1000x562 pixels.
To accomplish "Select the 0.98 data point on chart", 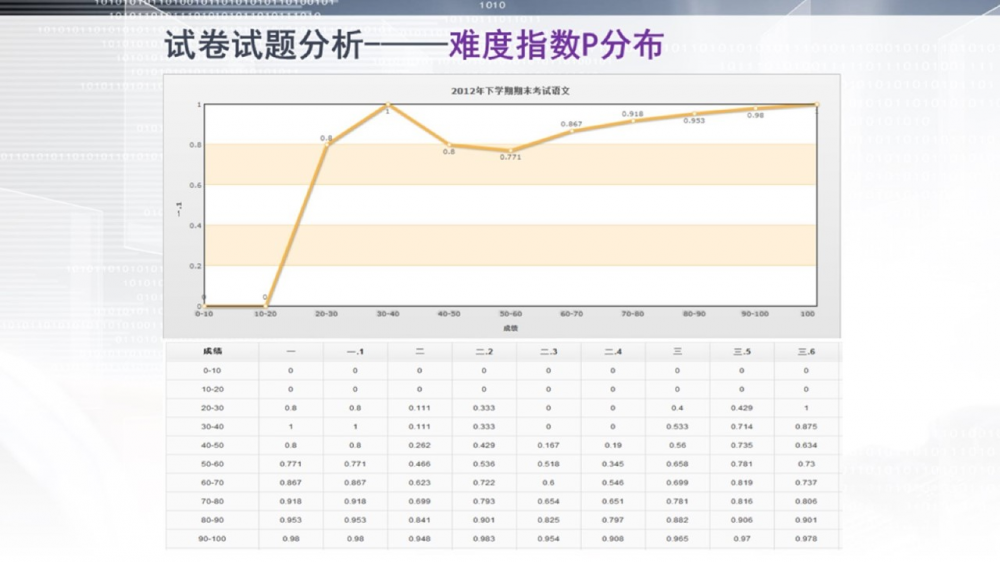I will click(755, 108).
